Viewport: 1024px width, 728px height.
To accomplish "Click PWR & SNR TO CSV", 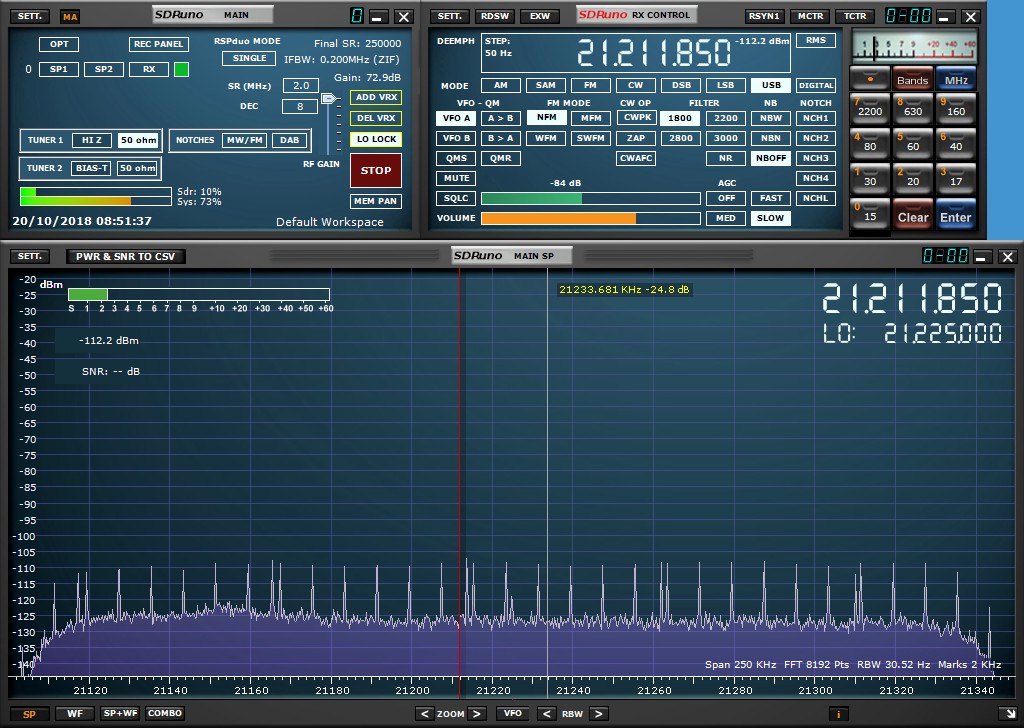I will 125,257.
